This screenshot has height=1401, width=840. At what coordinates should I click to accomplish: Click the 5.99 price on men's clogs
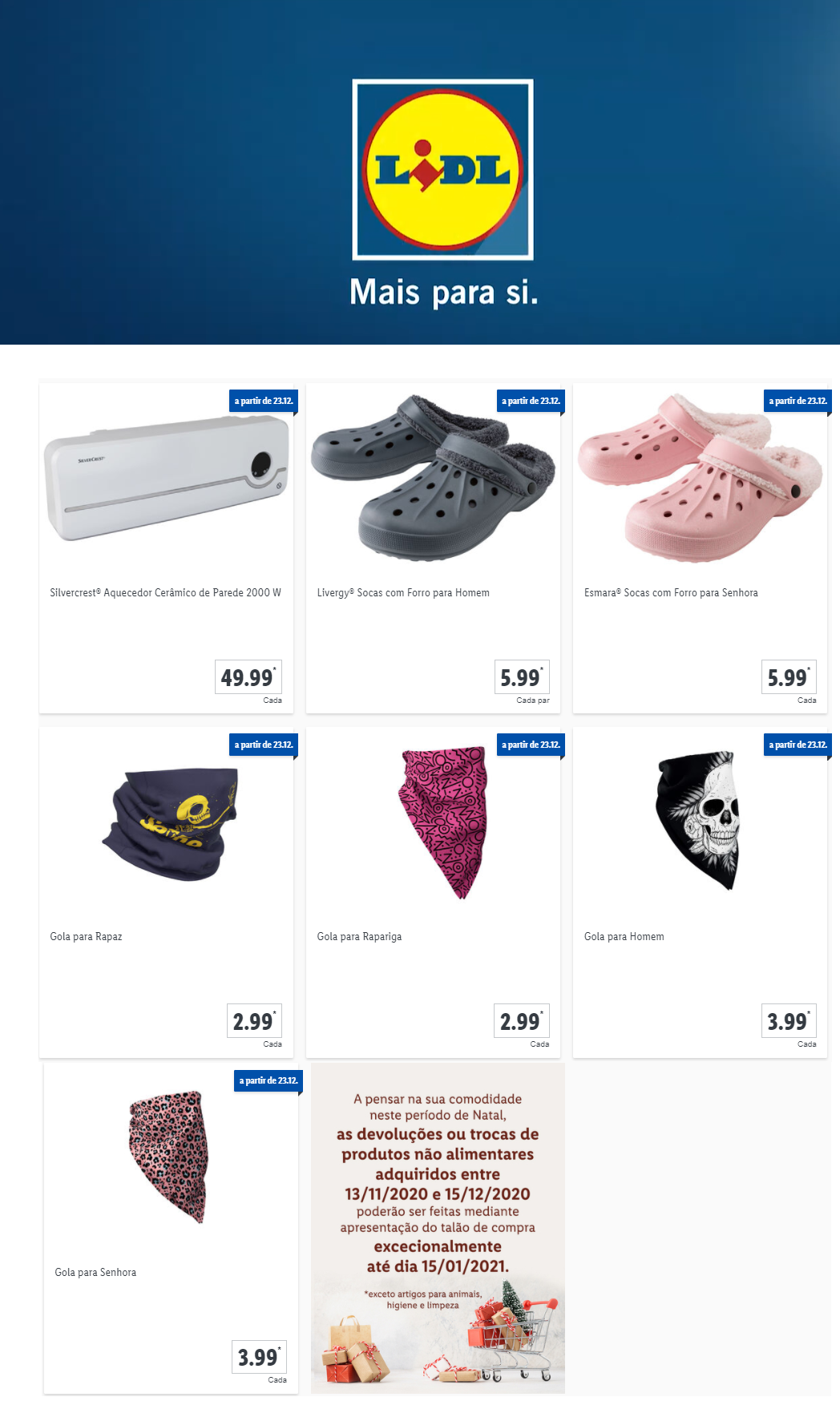click(x=522, y=677)
